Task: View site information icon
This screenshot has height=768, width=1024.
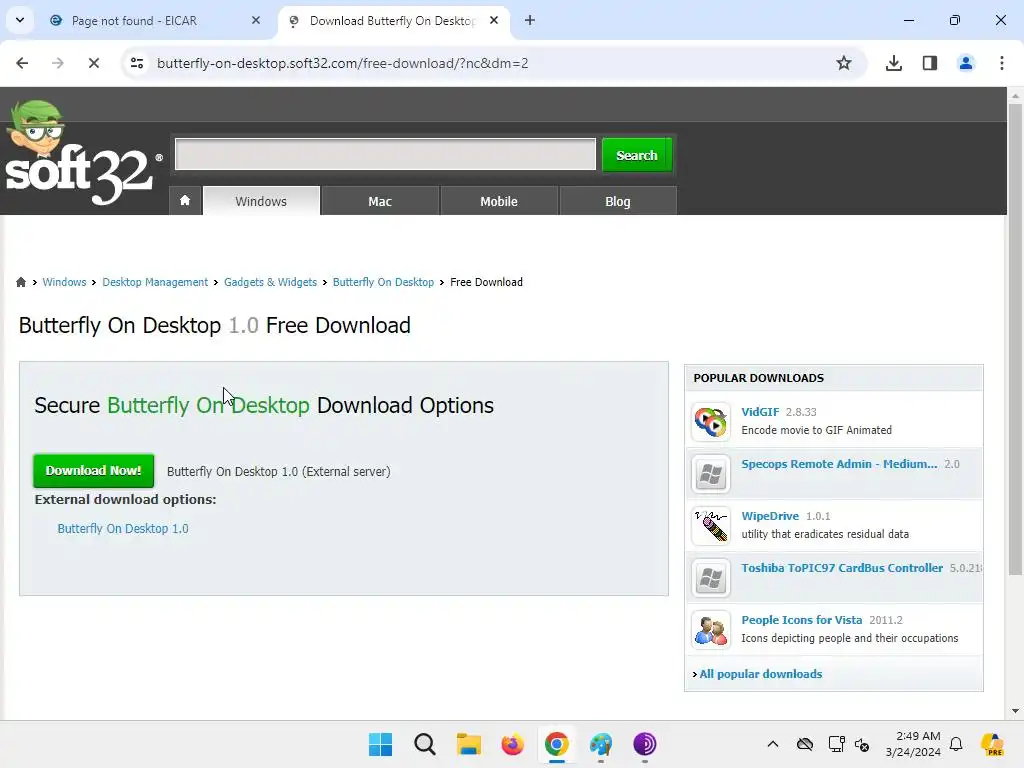Action: pos(137,63)
